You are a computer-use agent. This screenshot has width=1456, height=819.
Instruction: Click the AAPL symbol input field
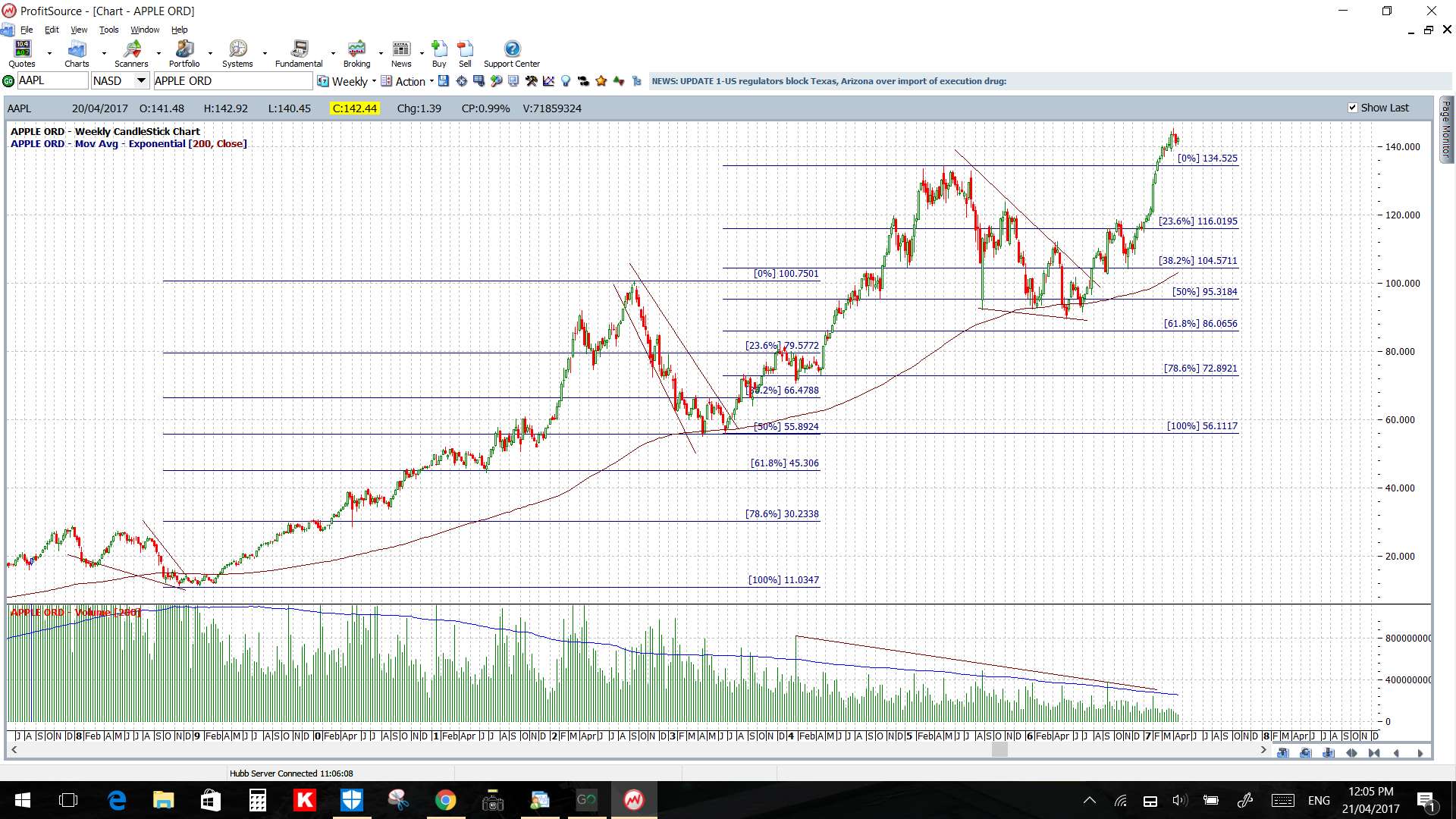point(52,81)
